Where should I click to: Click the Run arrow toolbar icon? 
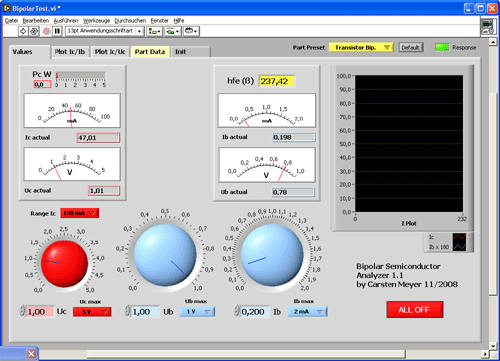point(23,31)
